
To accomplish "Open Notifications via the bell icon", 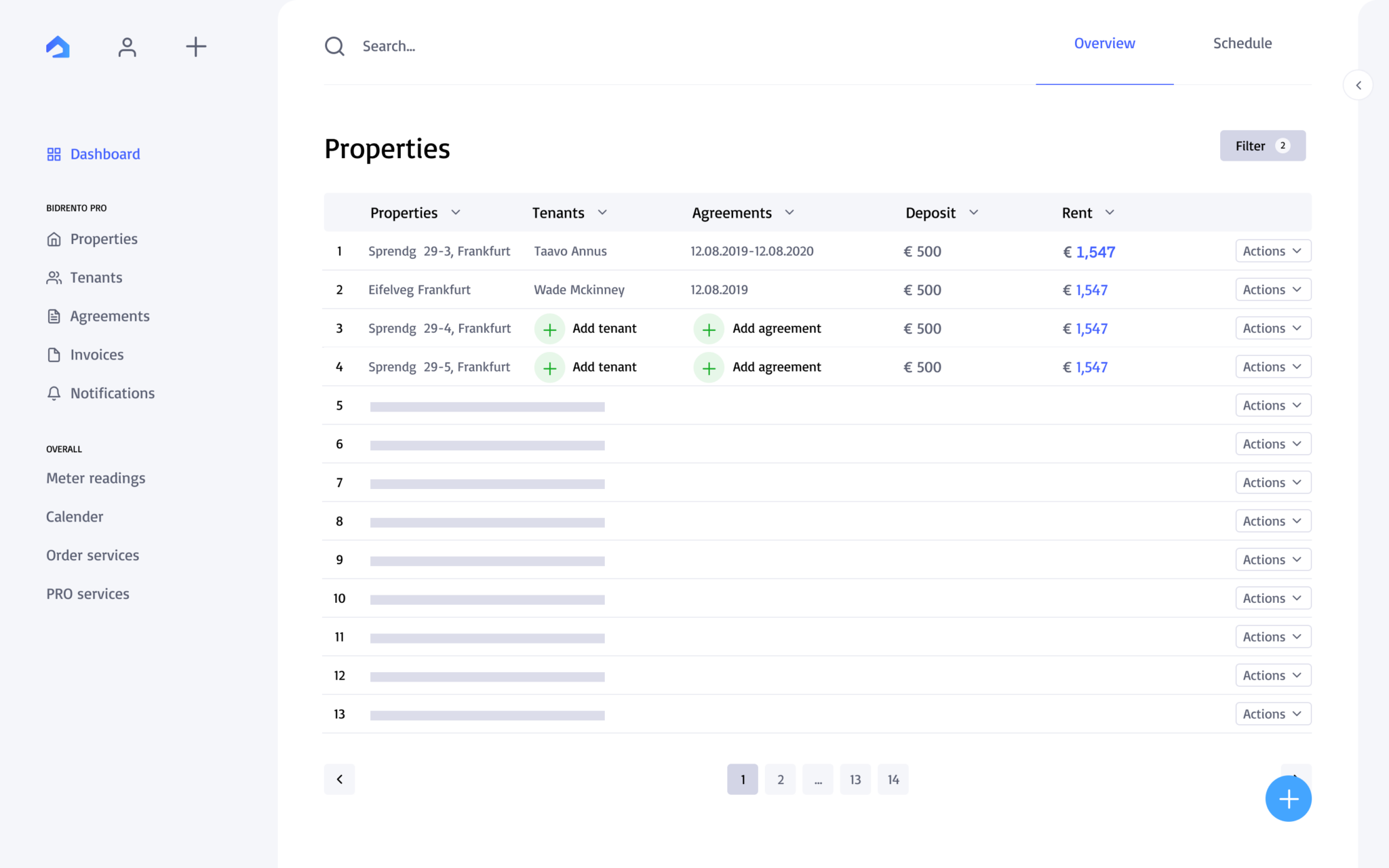I will [x=54, y=393].
